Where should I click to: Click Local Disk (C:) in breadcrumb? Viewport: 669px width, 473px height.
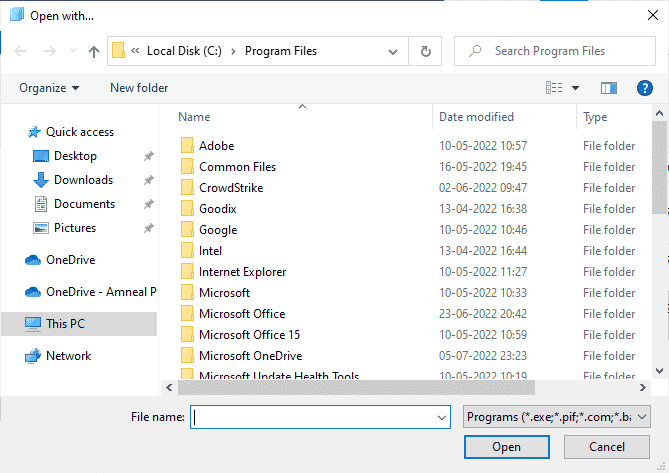click(184, 51)
